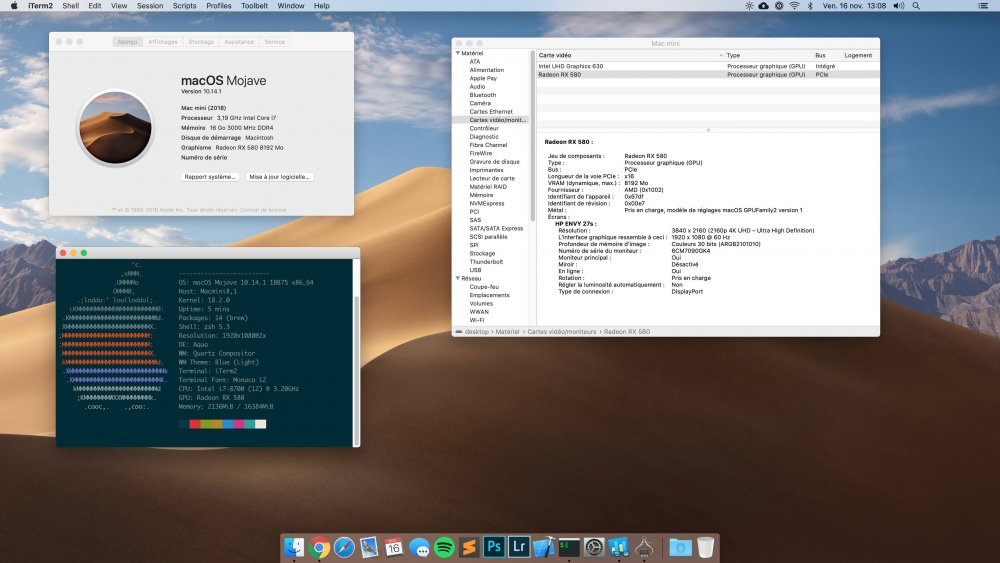The image size is (1000, 563).
Task: Open the volume control in menu bar
Action: point(899,6)
